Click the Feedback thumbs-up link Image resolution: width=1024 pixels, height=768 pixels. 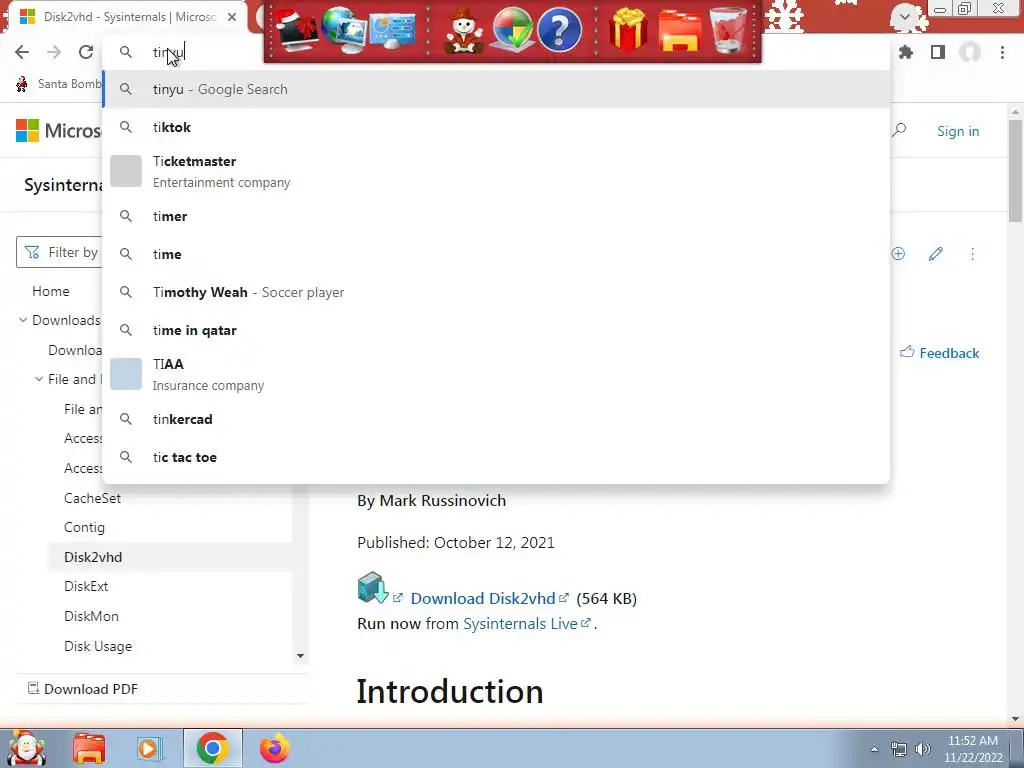click(x=939, y=353)
